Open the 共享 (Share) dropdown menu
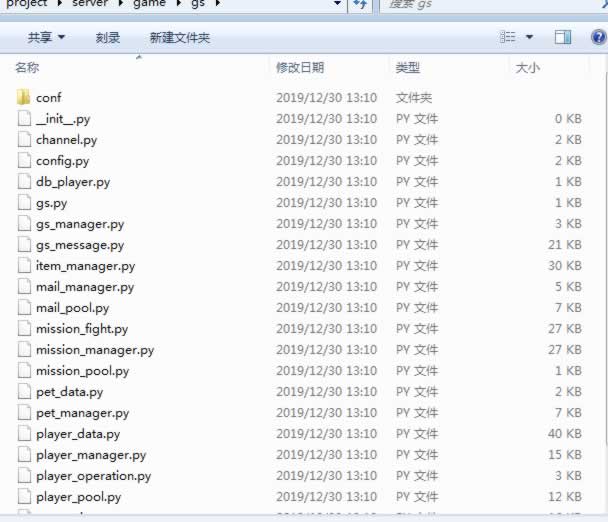The width and height of the screenshot is (608, 522). tap(46, 38)
